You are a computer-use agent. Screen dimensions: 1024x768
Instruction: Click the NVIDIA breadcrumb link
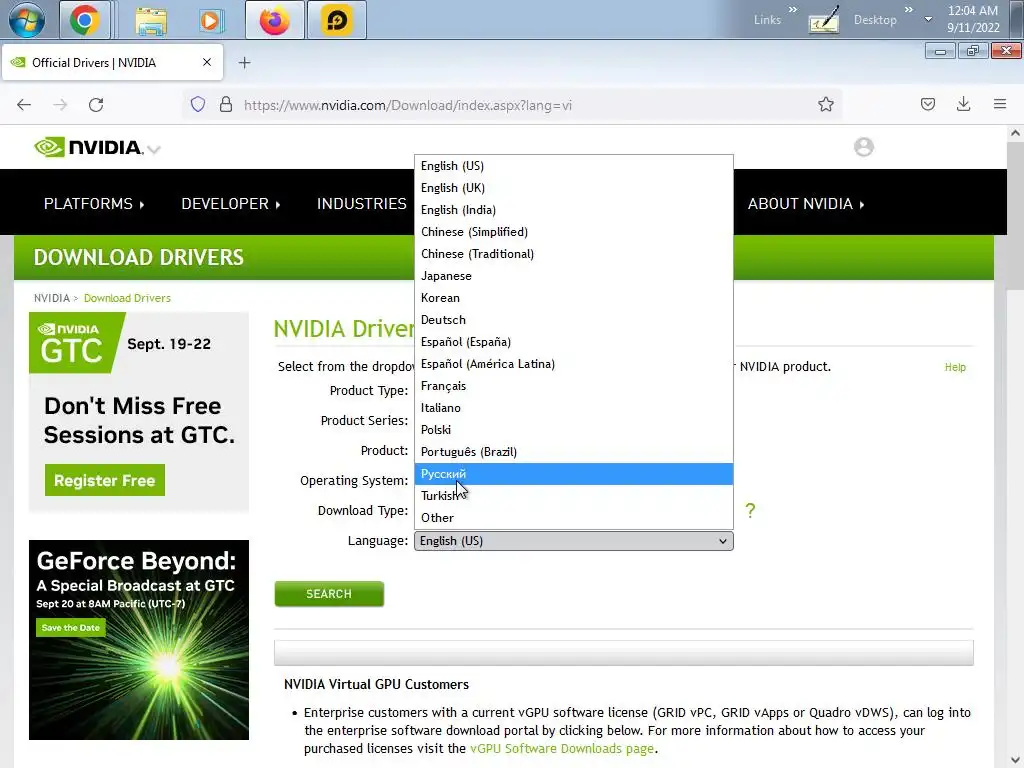click(x=52, y=298)
